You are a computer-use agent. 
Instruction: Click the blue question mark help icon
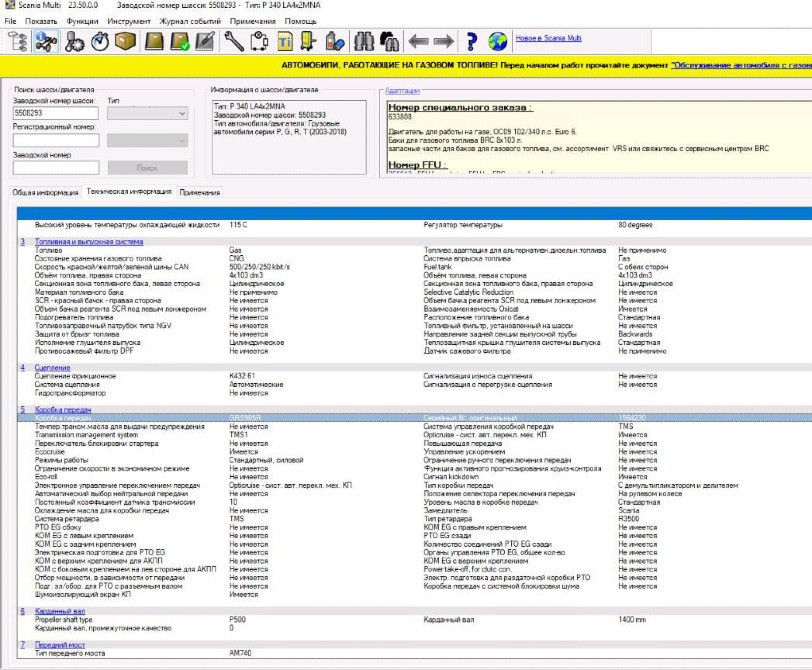tap(472, 41)
